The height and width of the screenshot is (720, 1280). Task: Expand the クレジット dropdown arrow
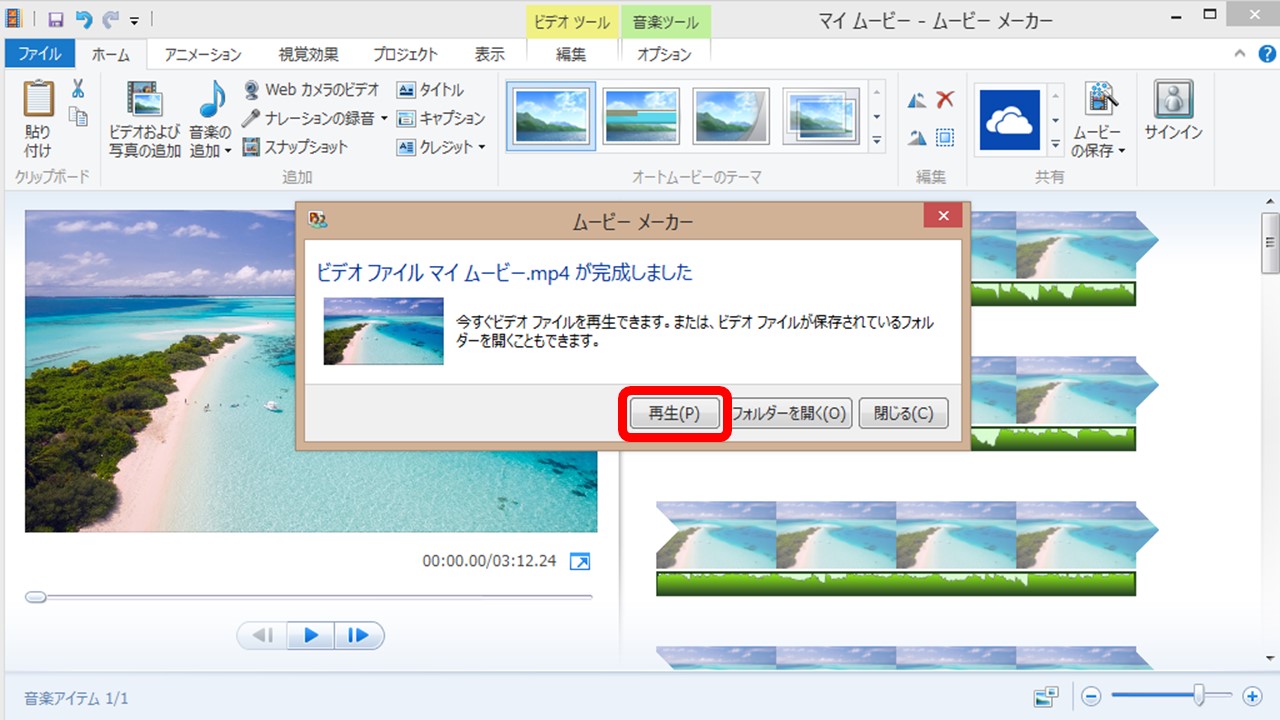coord(481,147)
